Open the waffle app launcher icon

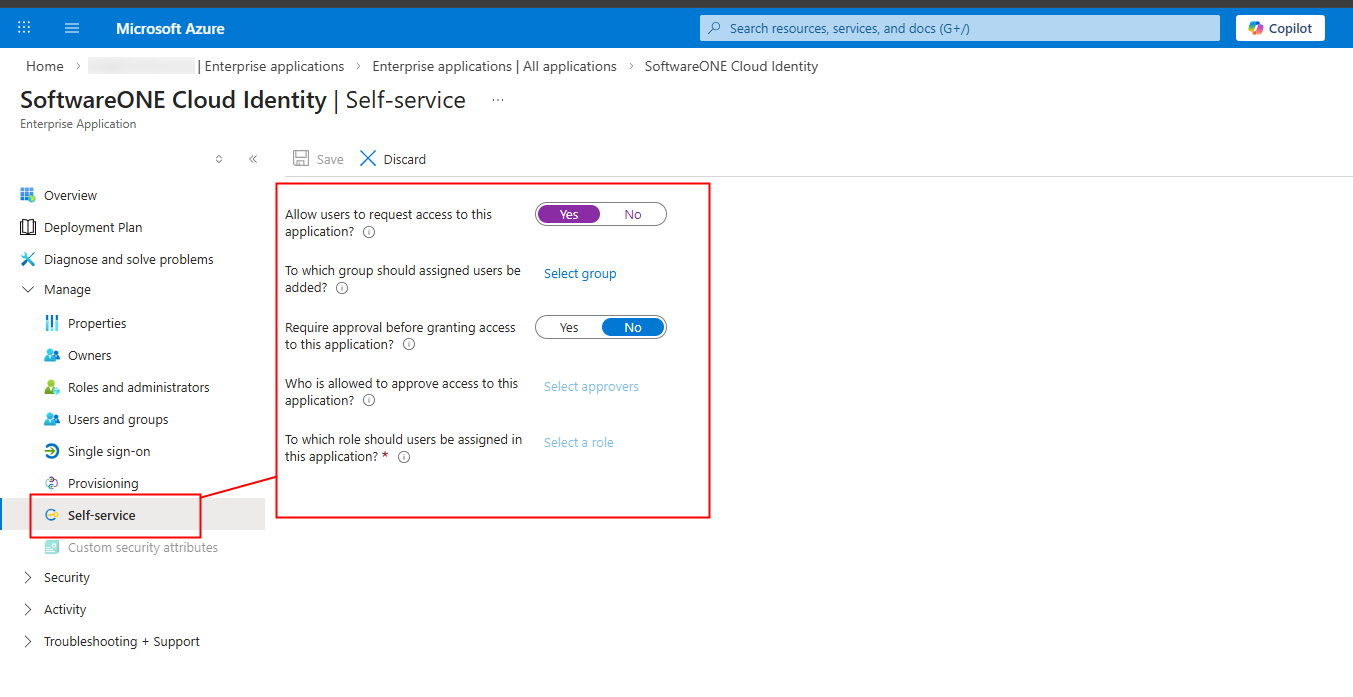(x=25, y=28)
